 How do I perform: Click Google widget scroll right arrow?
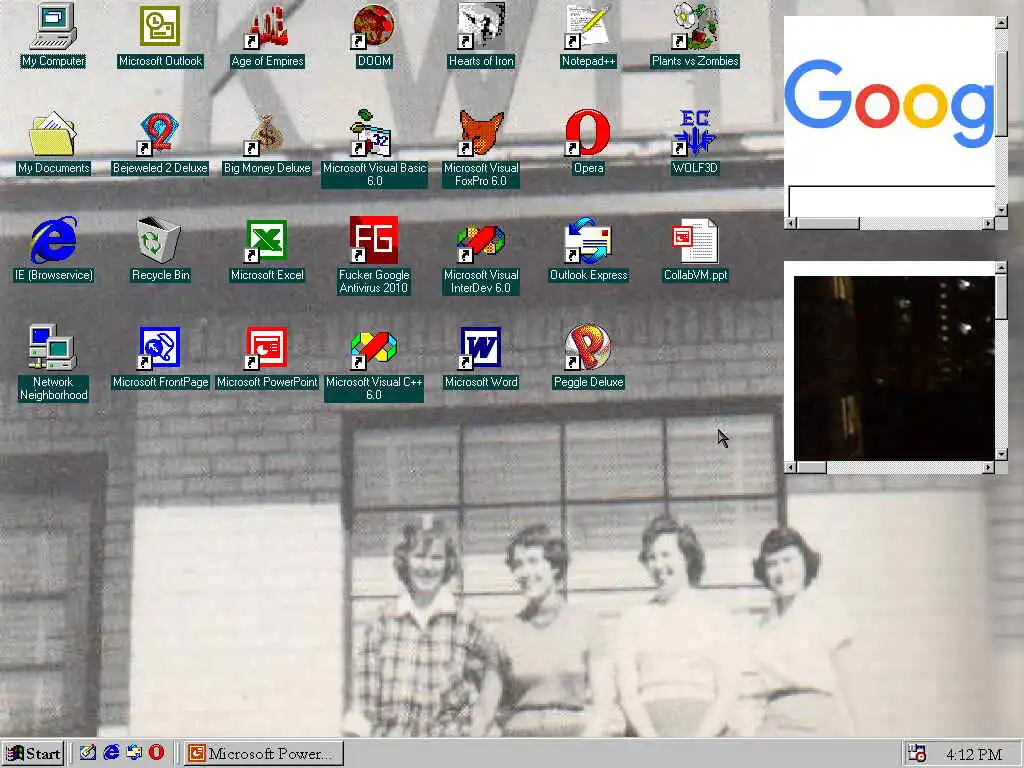coord(989,223)
